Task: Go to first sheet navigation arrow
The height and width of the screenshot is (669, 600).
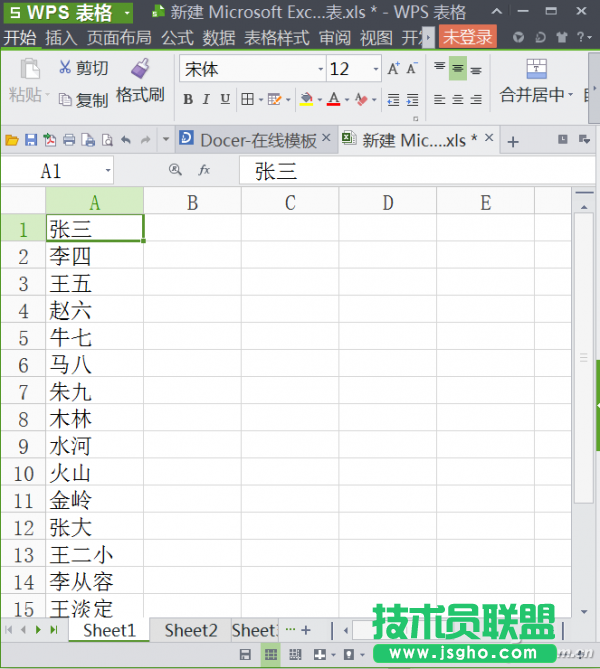Action: click(9, 630)
